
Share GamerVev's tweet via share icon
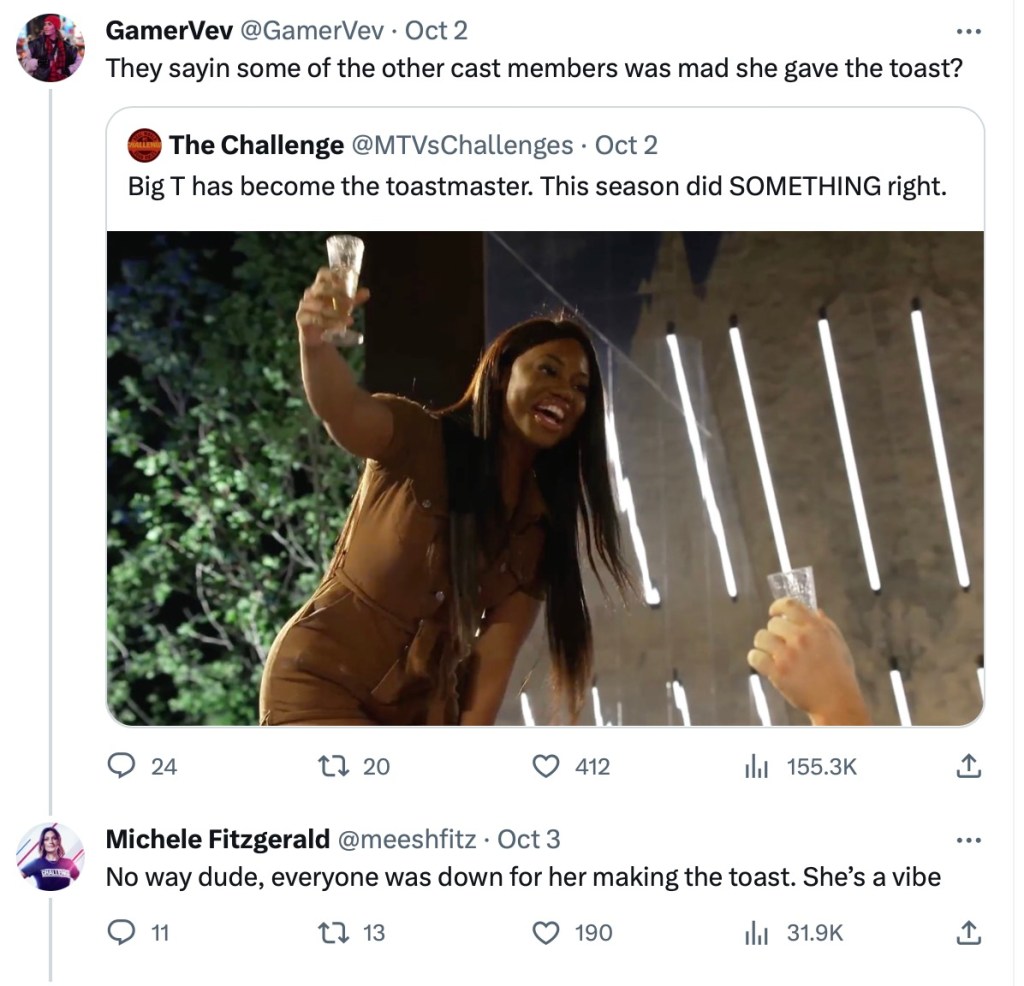coord(966,767)
